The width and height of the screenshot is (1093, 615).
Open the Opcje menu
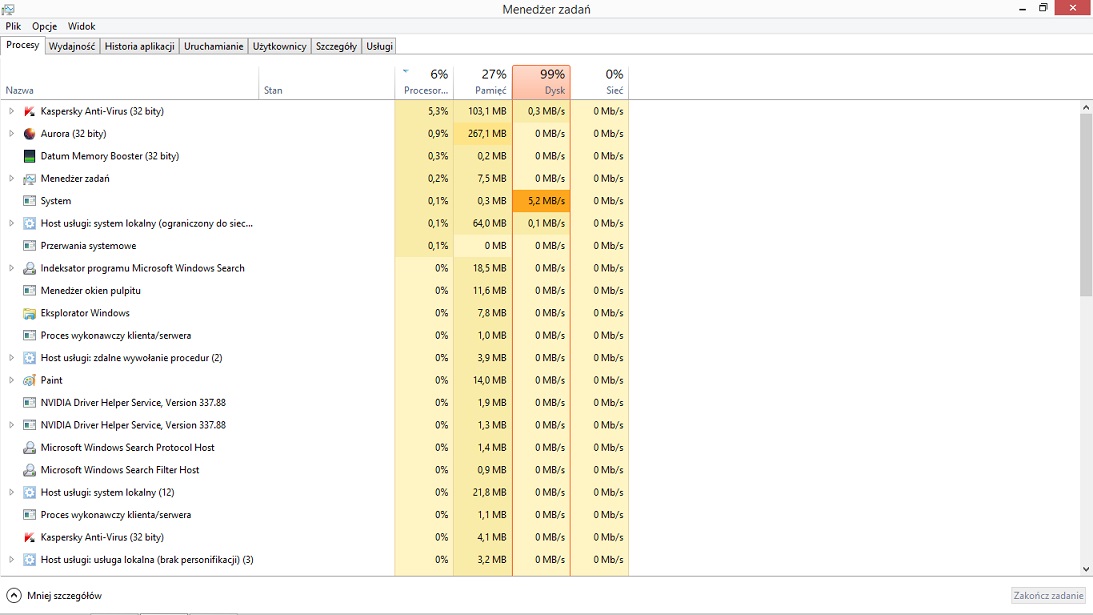[x=45, y=26]
